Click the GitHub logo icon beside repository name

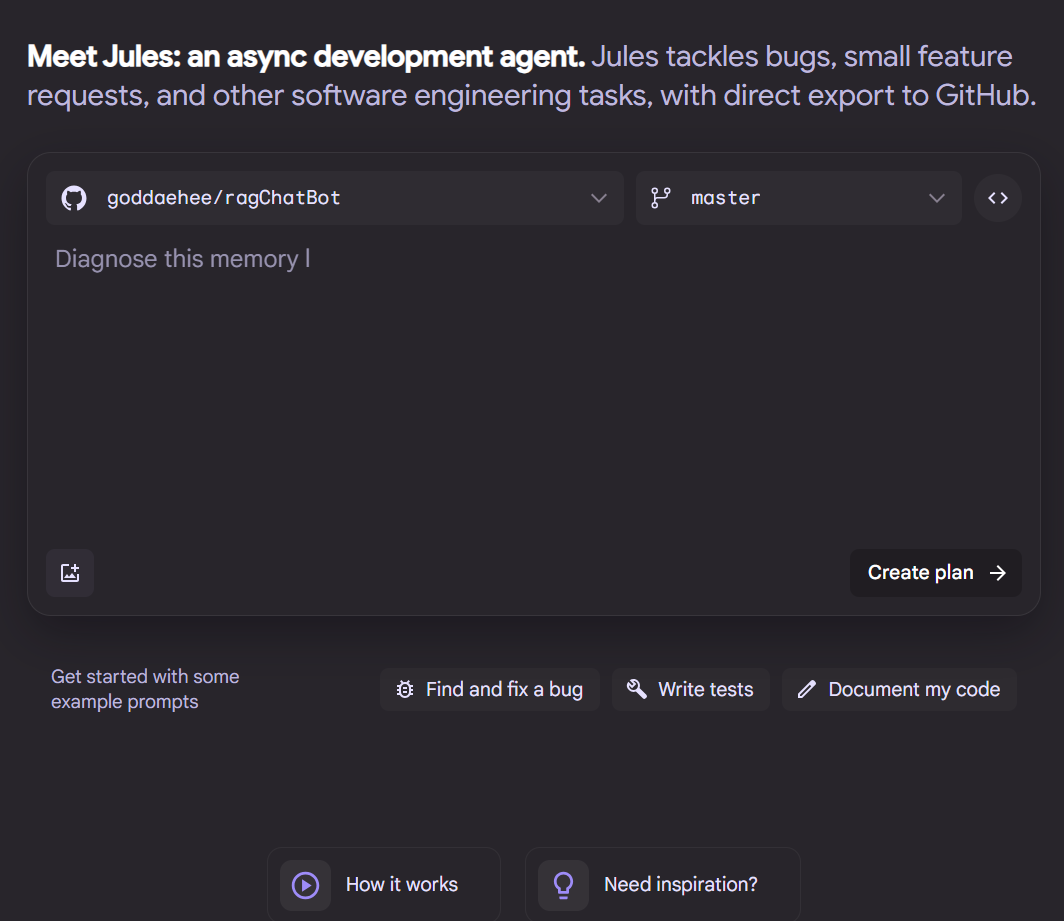74,198
